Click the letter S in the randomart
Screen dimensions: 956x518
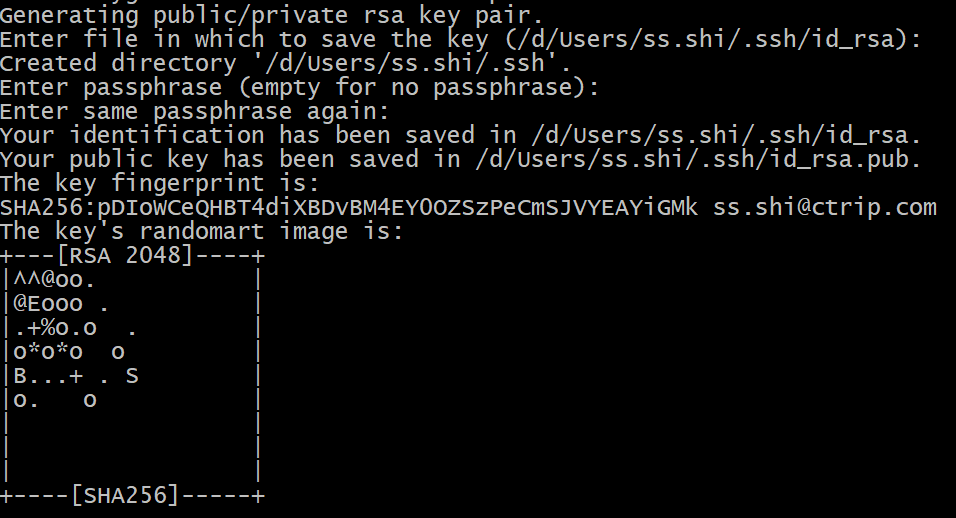pos(132,376)
